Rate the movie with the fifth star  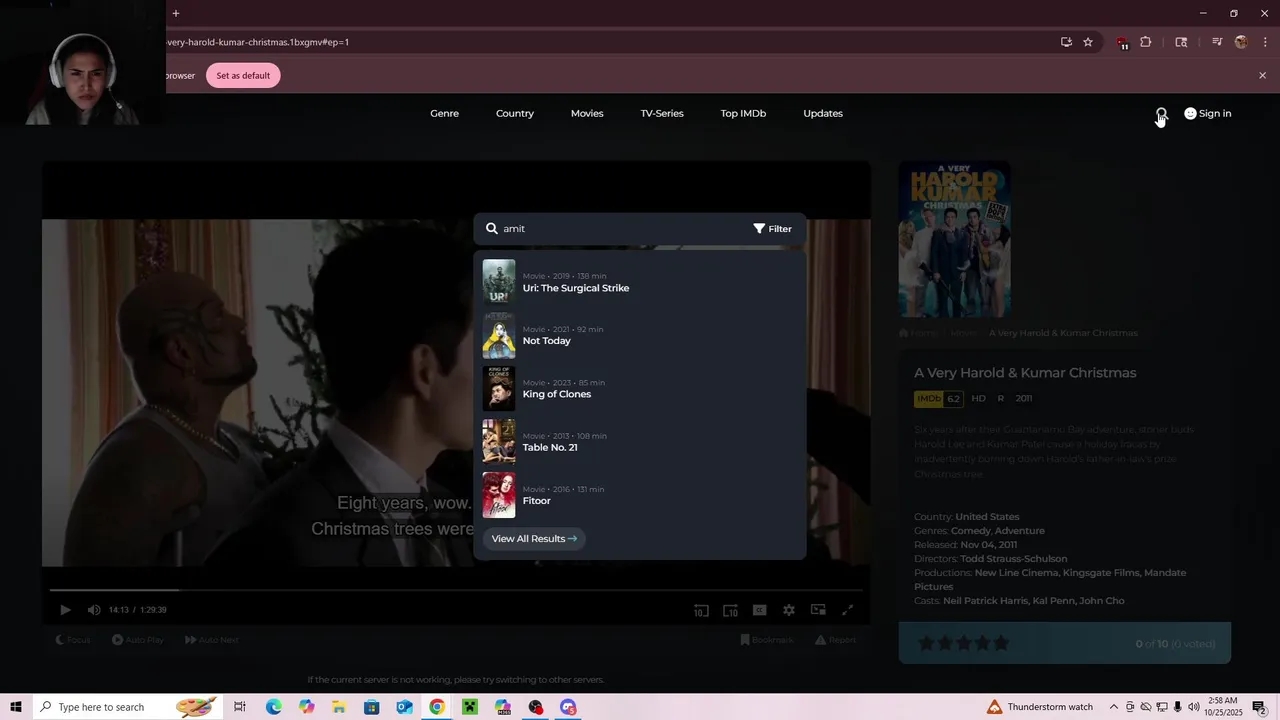[x=1001, y=643]
